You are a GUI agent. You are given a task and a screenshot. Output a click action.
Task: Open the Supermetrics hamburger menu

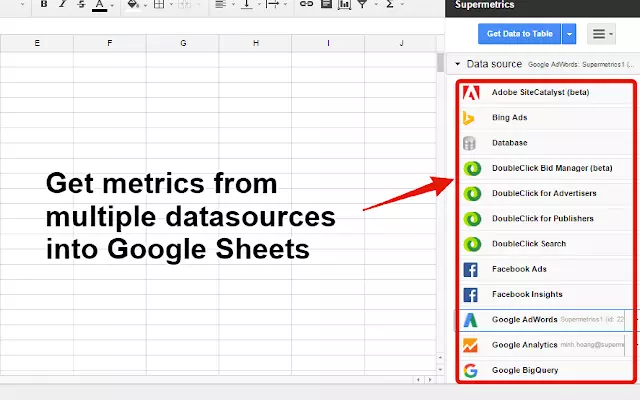pos(601,34)
